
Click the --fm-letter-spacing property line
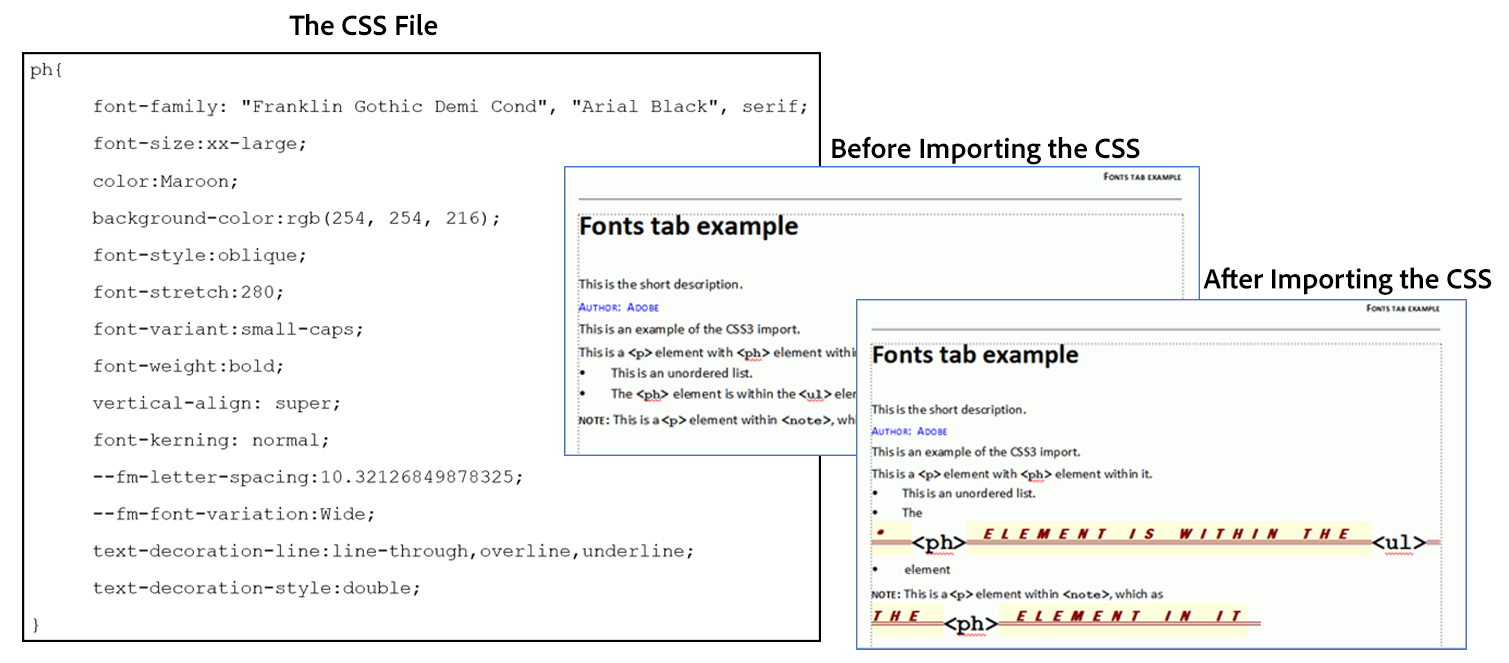point(307,477)
